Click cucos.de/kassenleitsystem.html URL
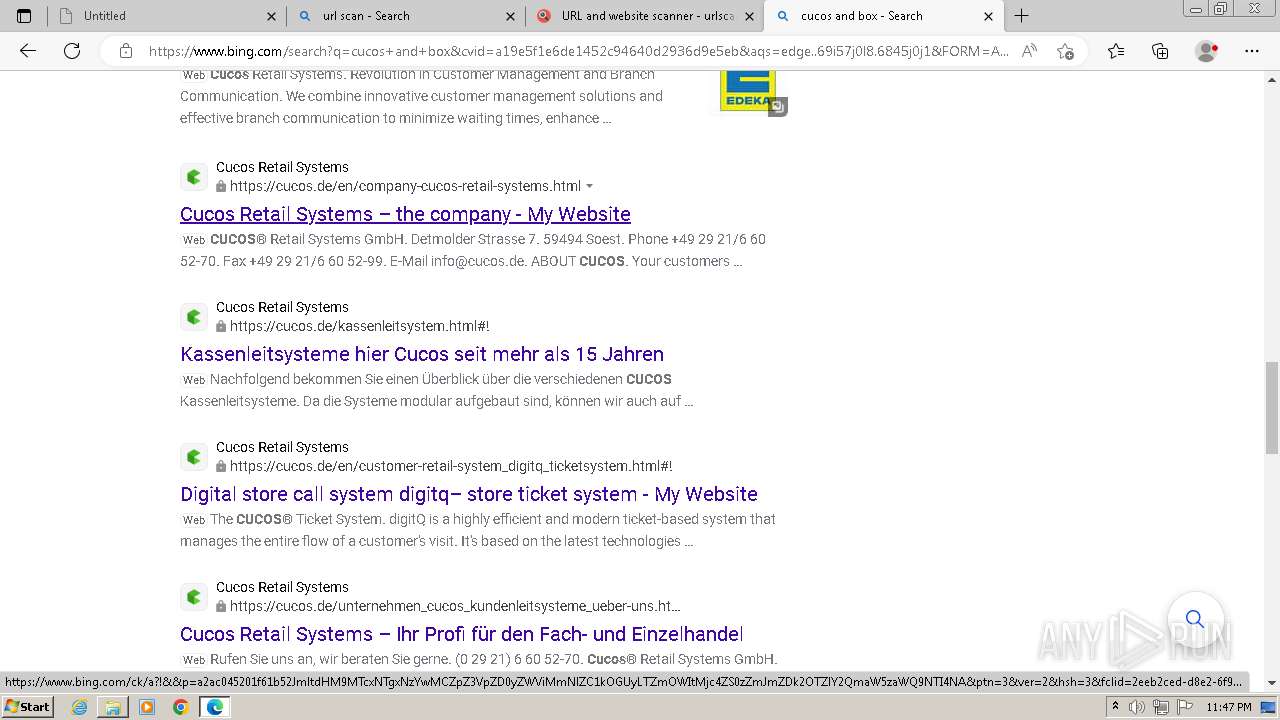 tap(359, 326)
